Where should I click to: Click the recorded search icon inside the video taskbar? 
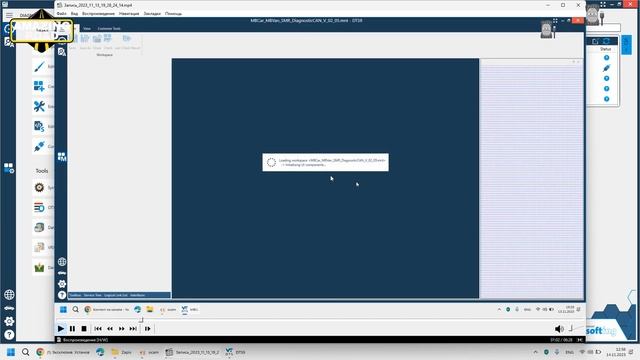pyautogui.click(x=76, y=309)
